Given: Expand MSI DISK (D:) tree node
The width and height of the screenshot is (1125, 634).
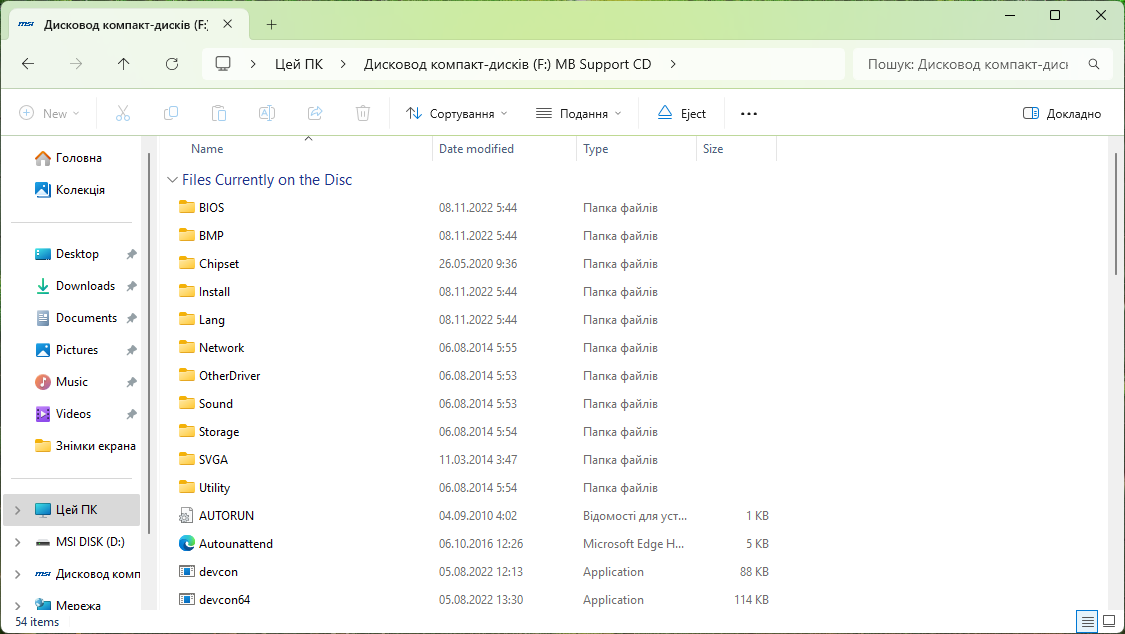Looking at the screenshot, I should (x=18, y=542).
